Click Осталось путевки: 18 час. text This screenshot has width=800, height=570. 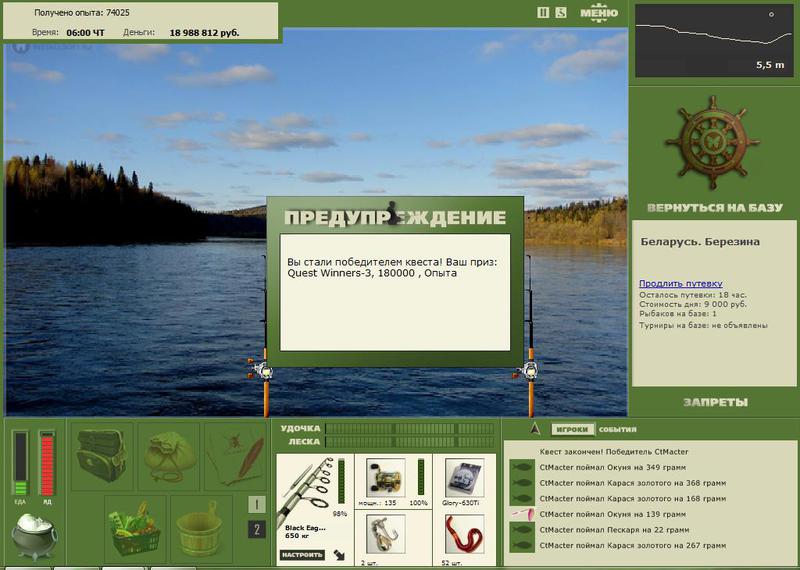pyautogui.click(x=692, y=295)
